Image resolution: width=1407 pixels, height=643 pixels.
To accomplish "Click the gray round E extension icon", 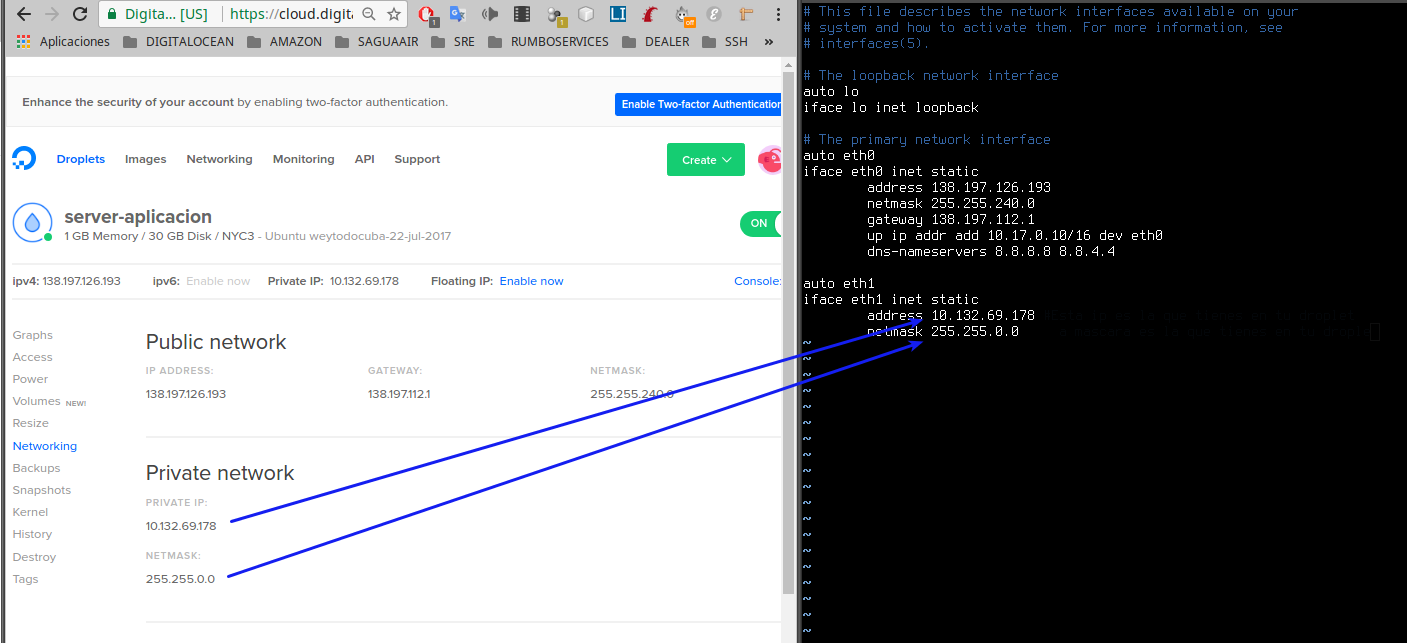I will tap(714, 14).
